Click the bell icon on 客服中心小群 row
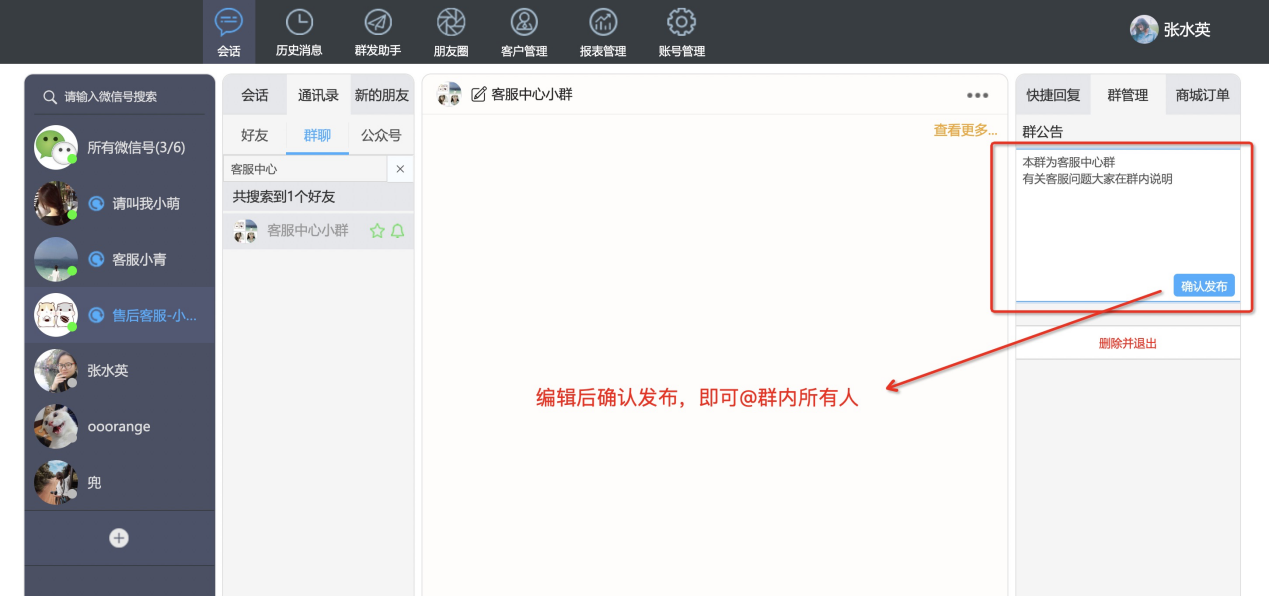 pos(398,231)
